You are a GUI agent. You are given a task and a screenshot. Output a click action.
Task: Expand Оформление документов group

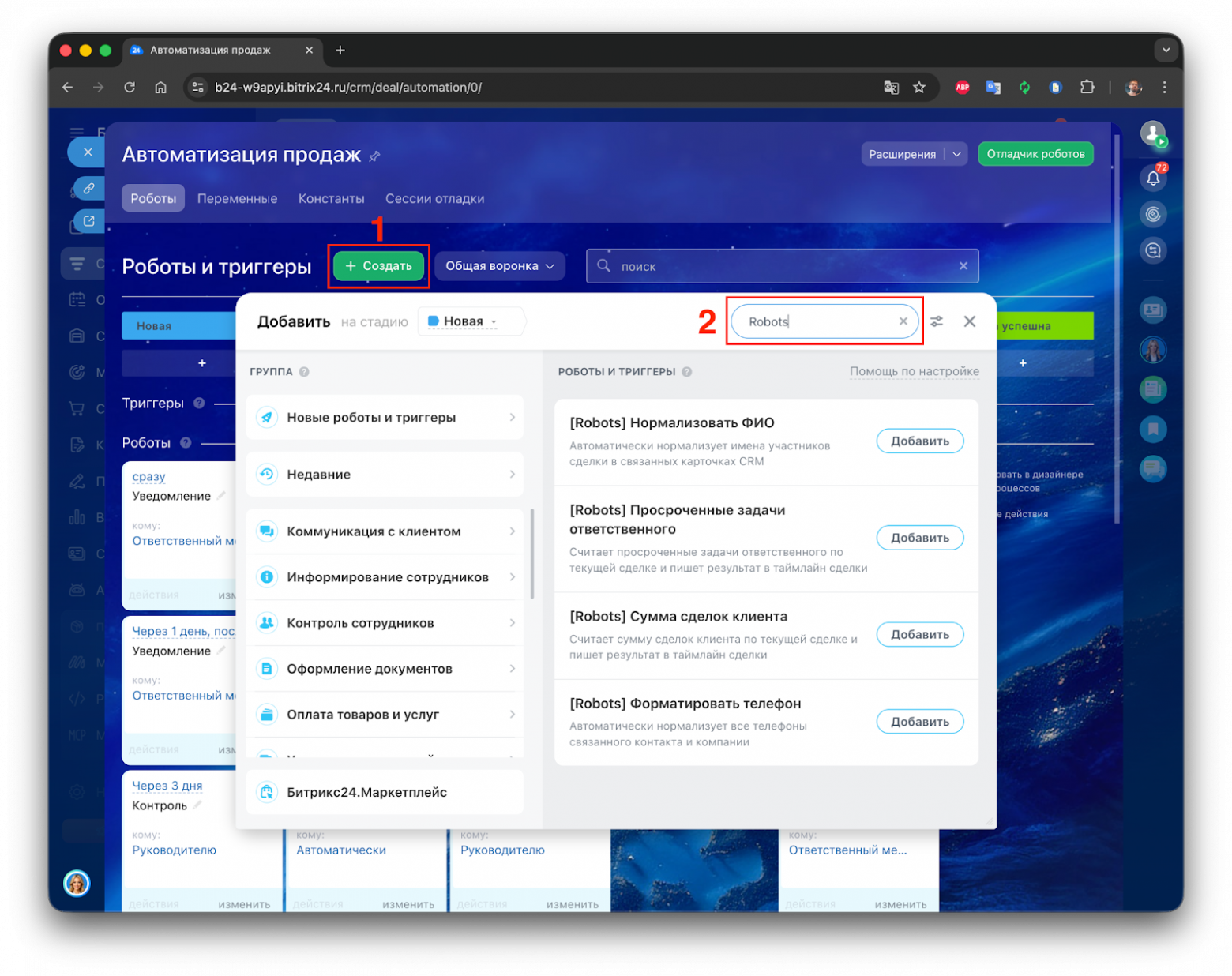[x=385, y=669]
